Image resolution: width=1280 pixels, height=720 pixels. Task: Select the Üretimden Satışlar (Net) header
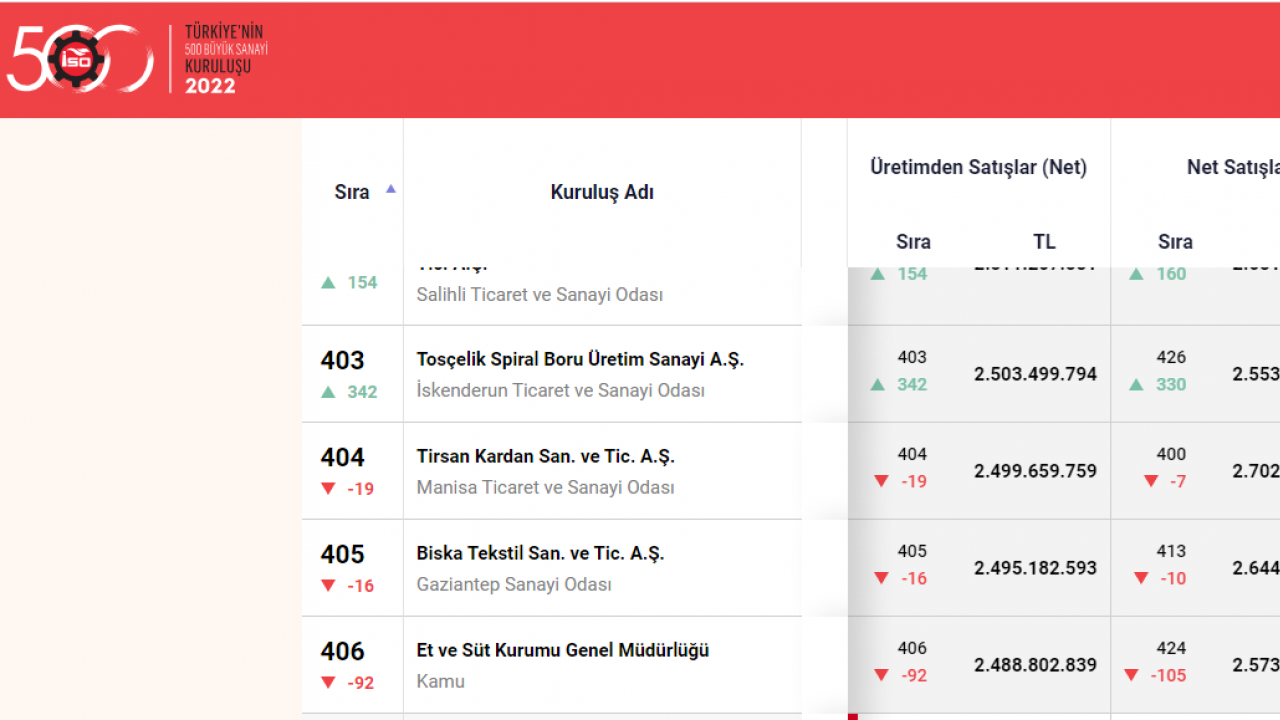click(978, 167)
